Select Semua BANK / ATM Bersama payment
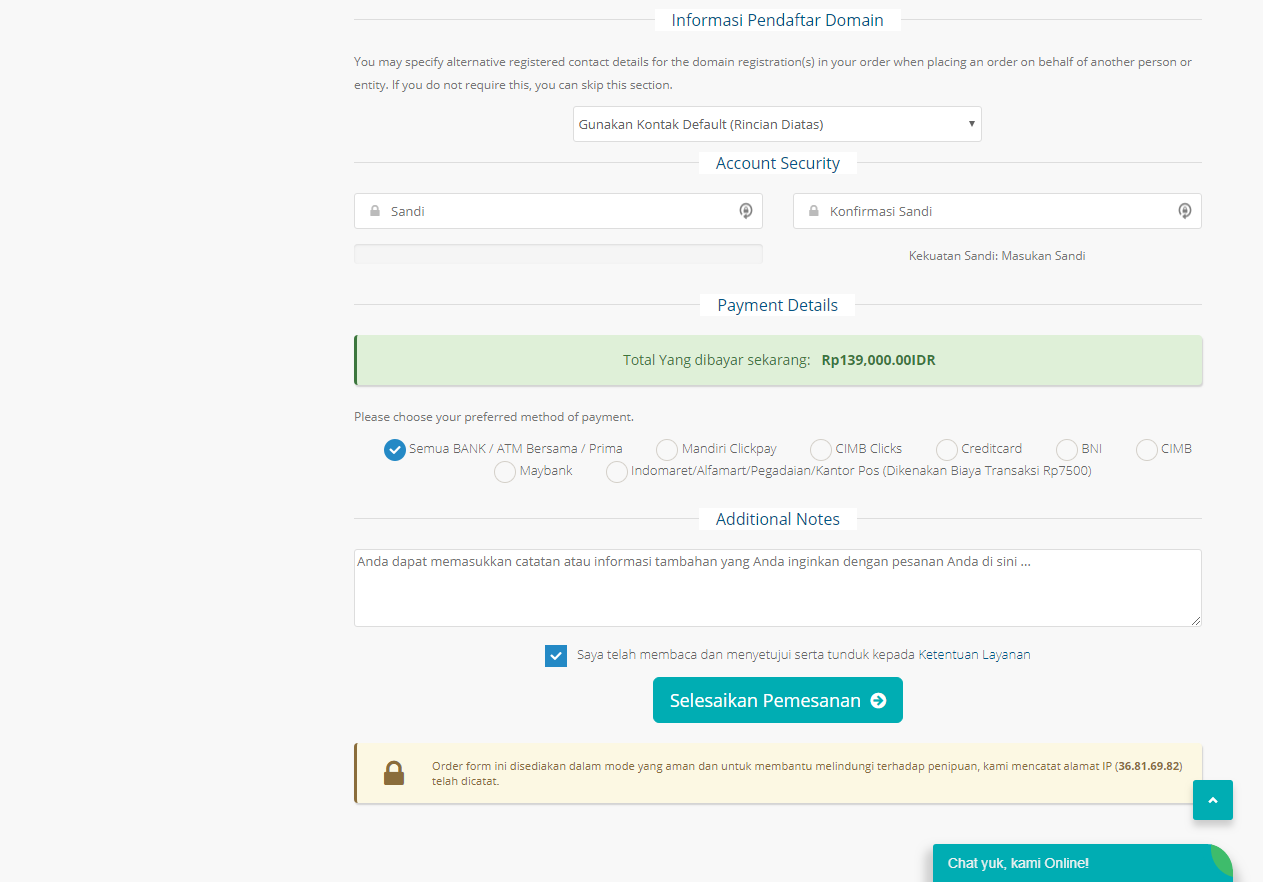 click(x=395, y=450)
